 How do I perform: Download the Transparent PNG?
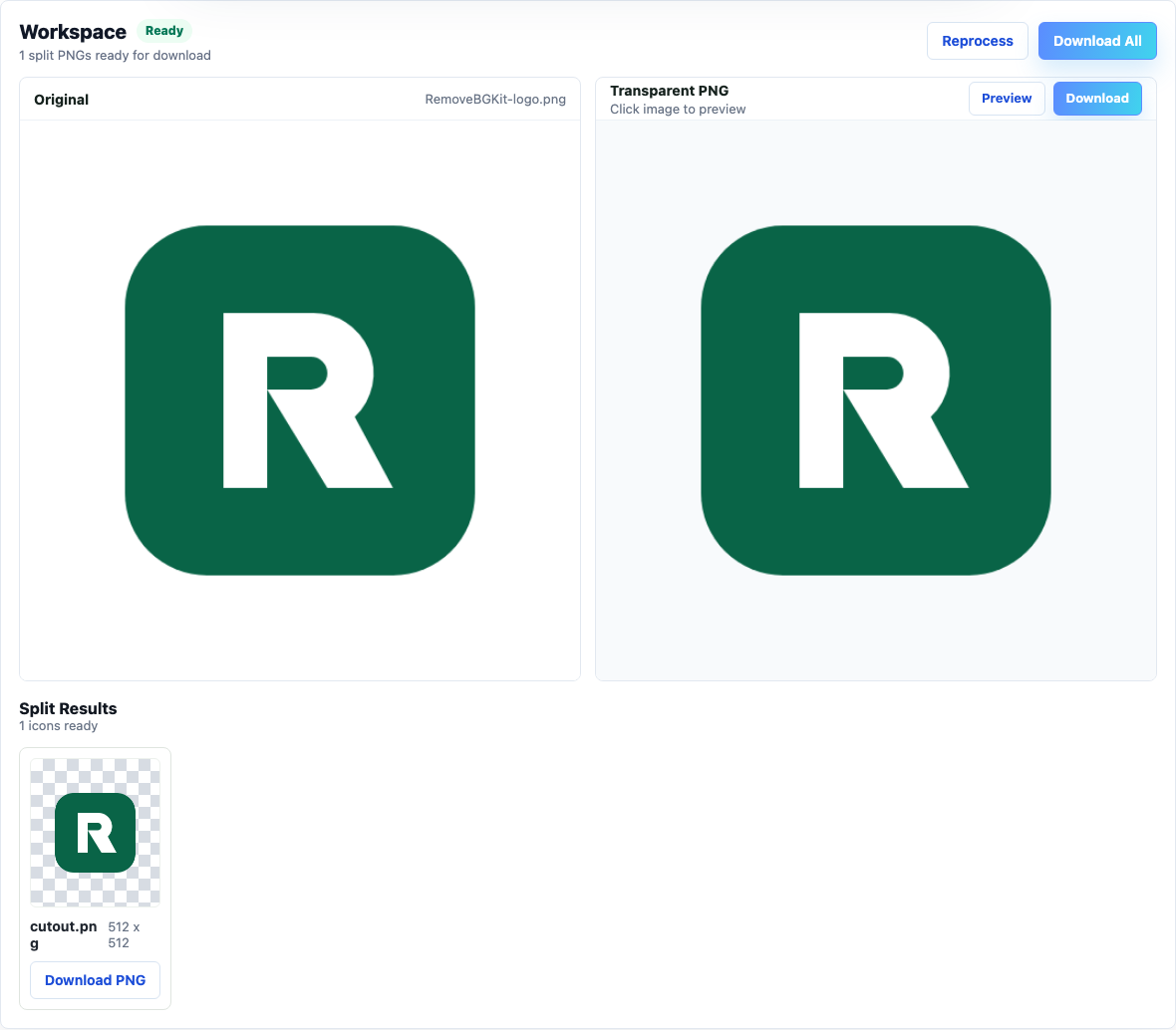pos(1097,99)
